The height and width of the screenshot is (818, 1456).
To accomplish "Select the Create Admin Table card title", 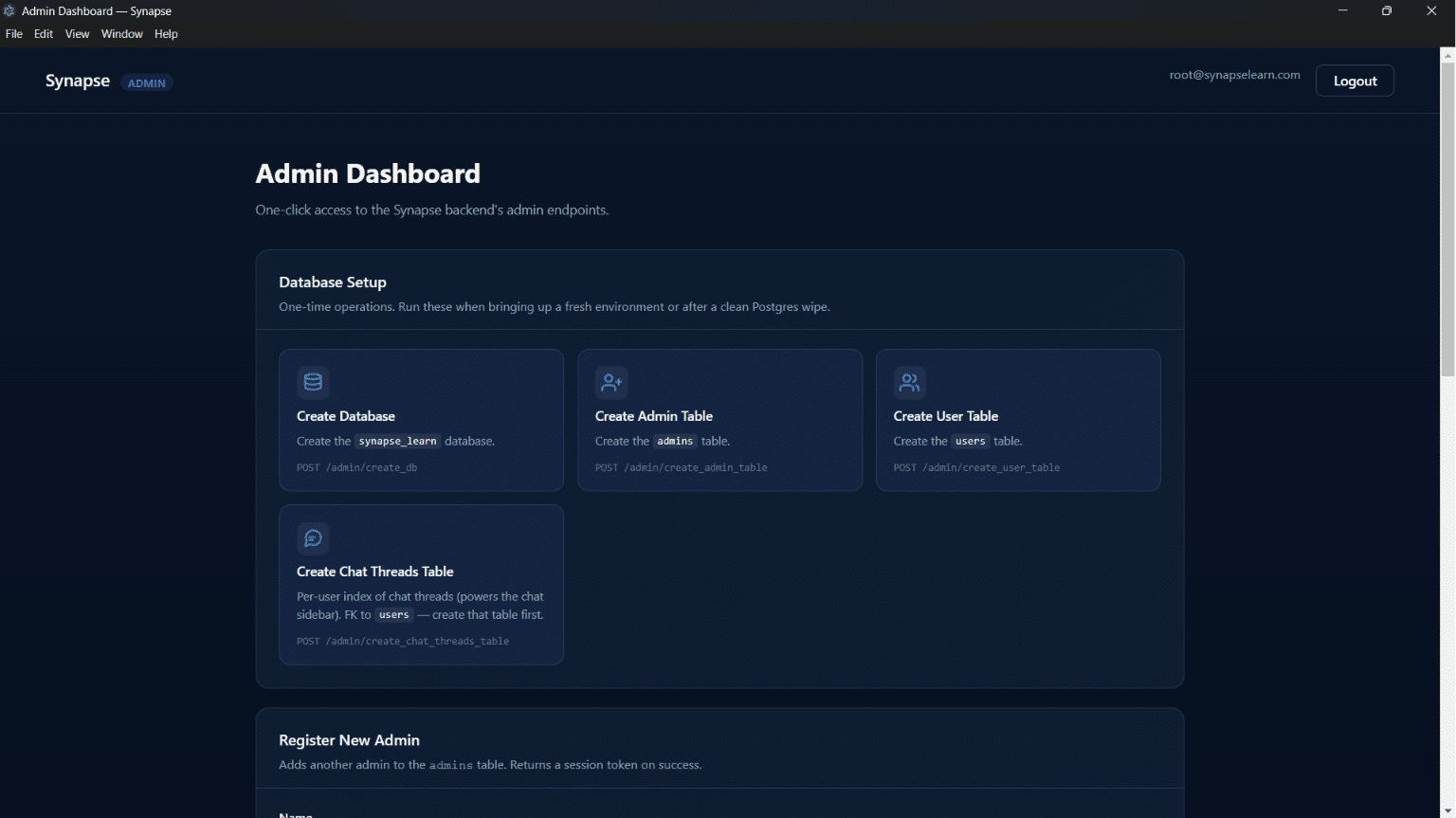I will click(654, 416).
